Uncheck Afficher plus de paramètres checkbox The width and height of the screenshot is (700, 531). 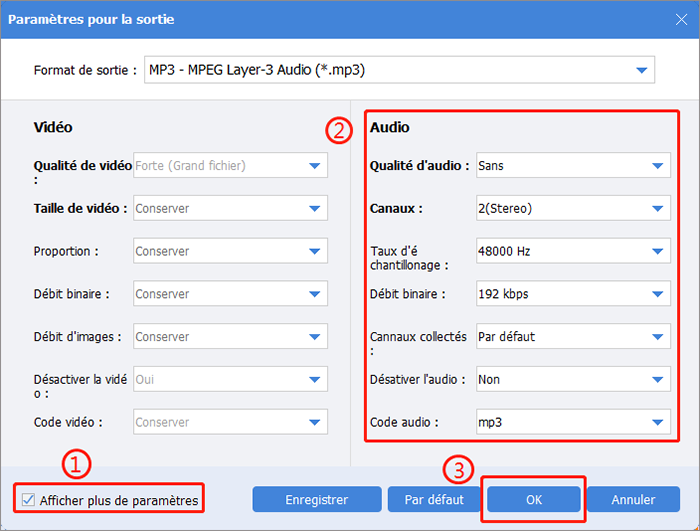pos(29,500)
